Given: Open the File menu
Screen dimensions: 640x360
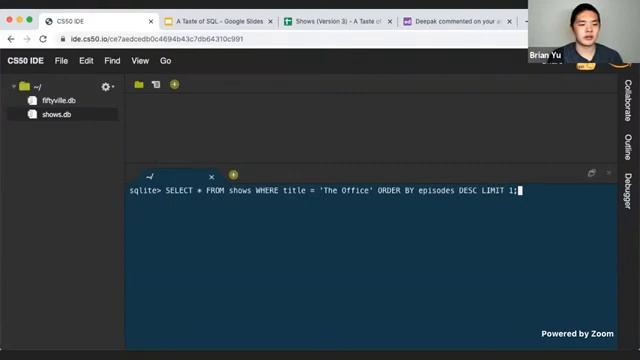Looking at the screenshot, I should tap(61, 61).
